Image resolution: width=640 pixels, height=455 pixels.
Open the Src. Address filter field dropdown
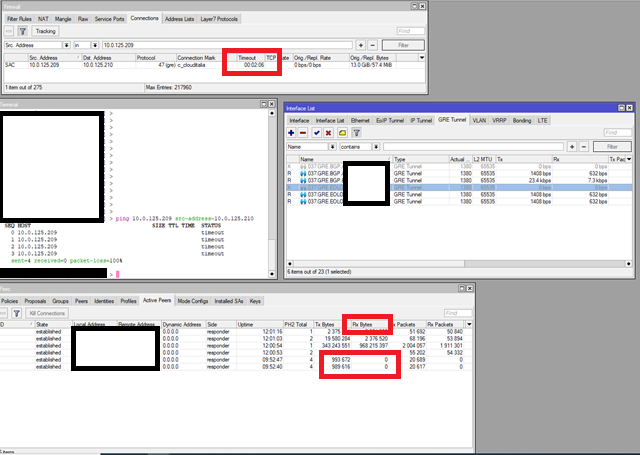(x=67, y=45)
